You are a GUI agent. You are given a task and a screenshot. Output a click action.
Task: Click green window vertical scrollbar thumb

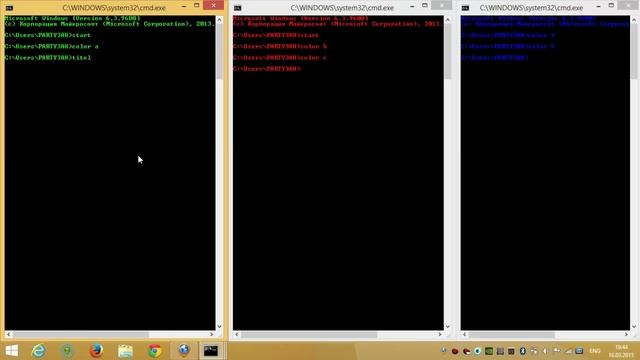click(220, 51)
